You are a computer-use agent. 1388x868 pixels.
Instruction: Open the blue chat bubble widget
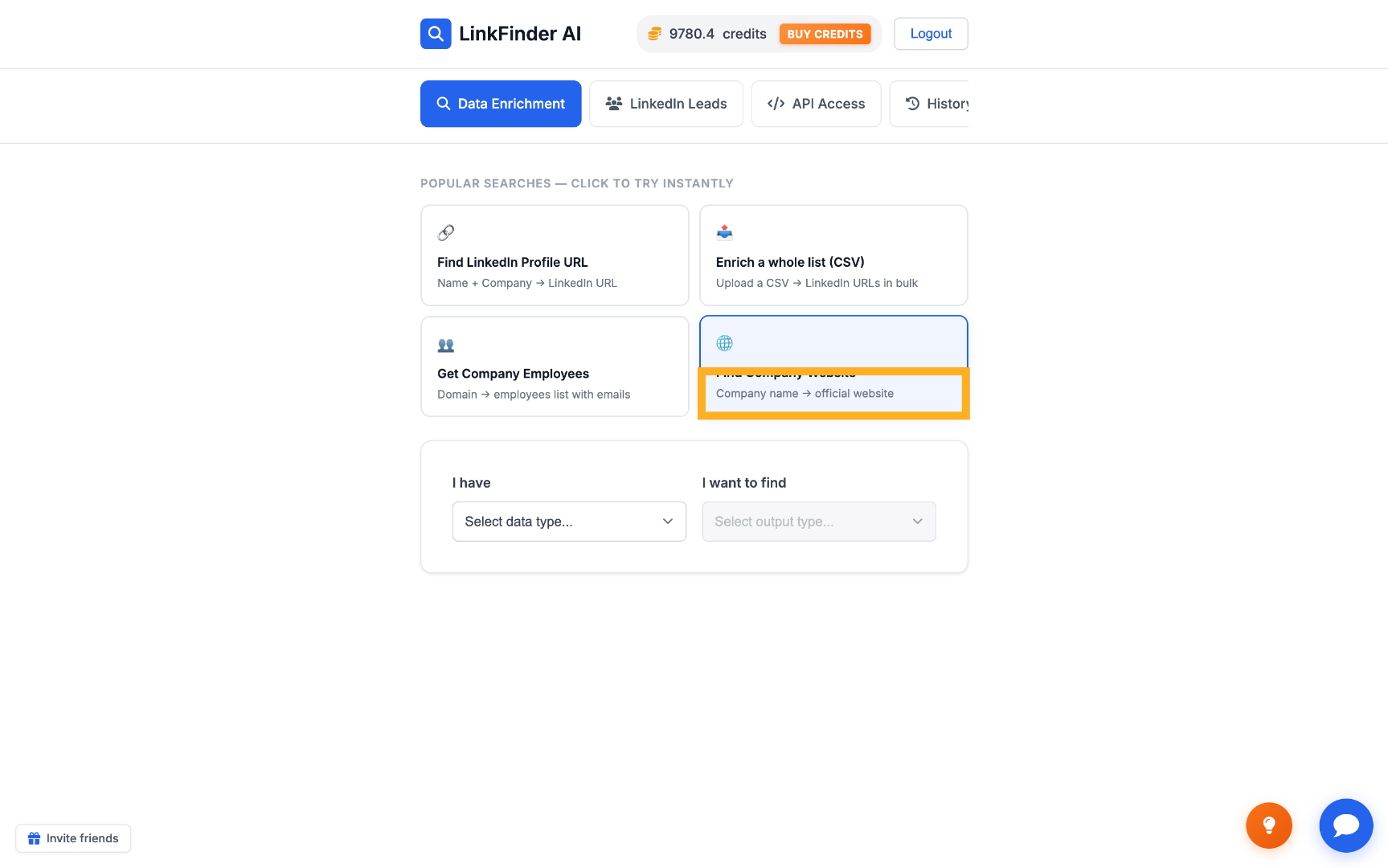coord(1346,825)
